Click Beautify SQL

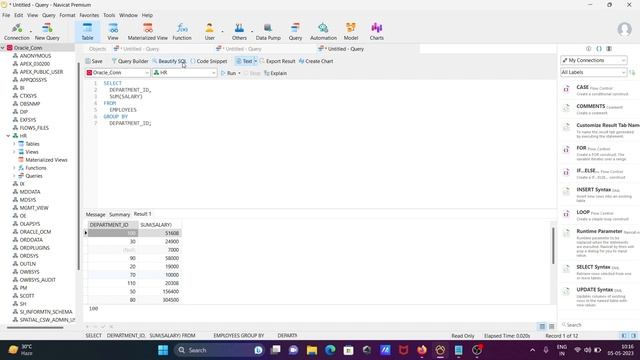pyautogui.click(x=169, y=61)
